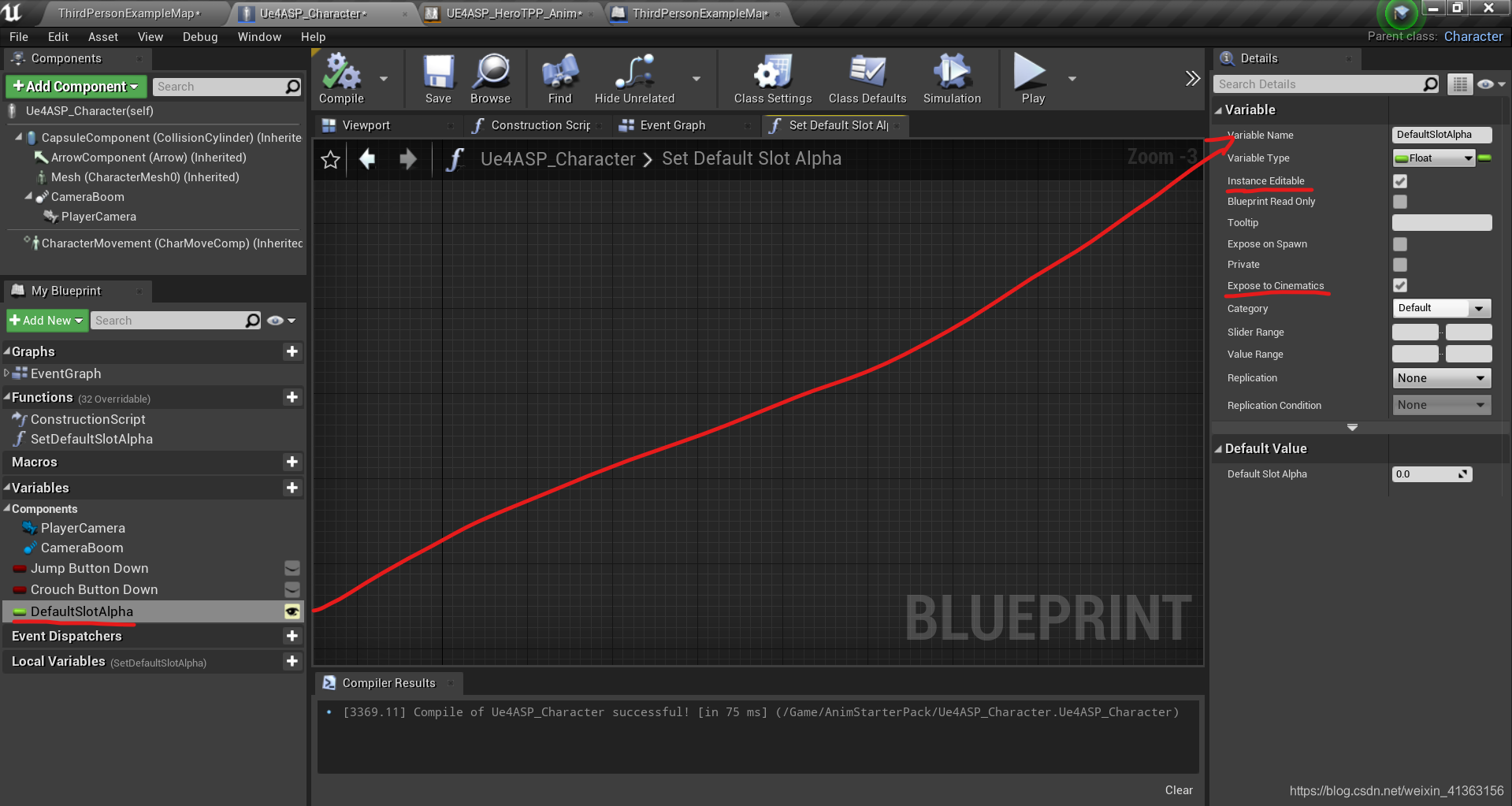
Task: Navigate back in graph history
Action: pos(367,160)
